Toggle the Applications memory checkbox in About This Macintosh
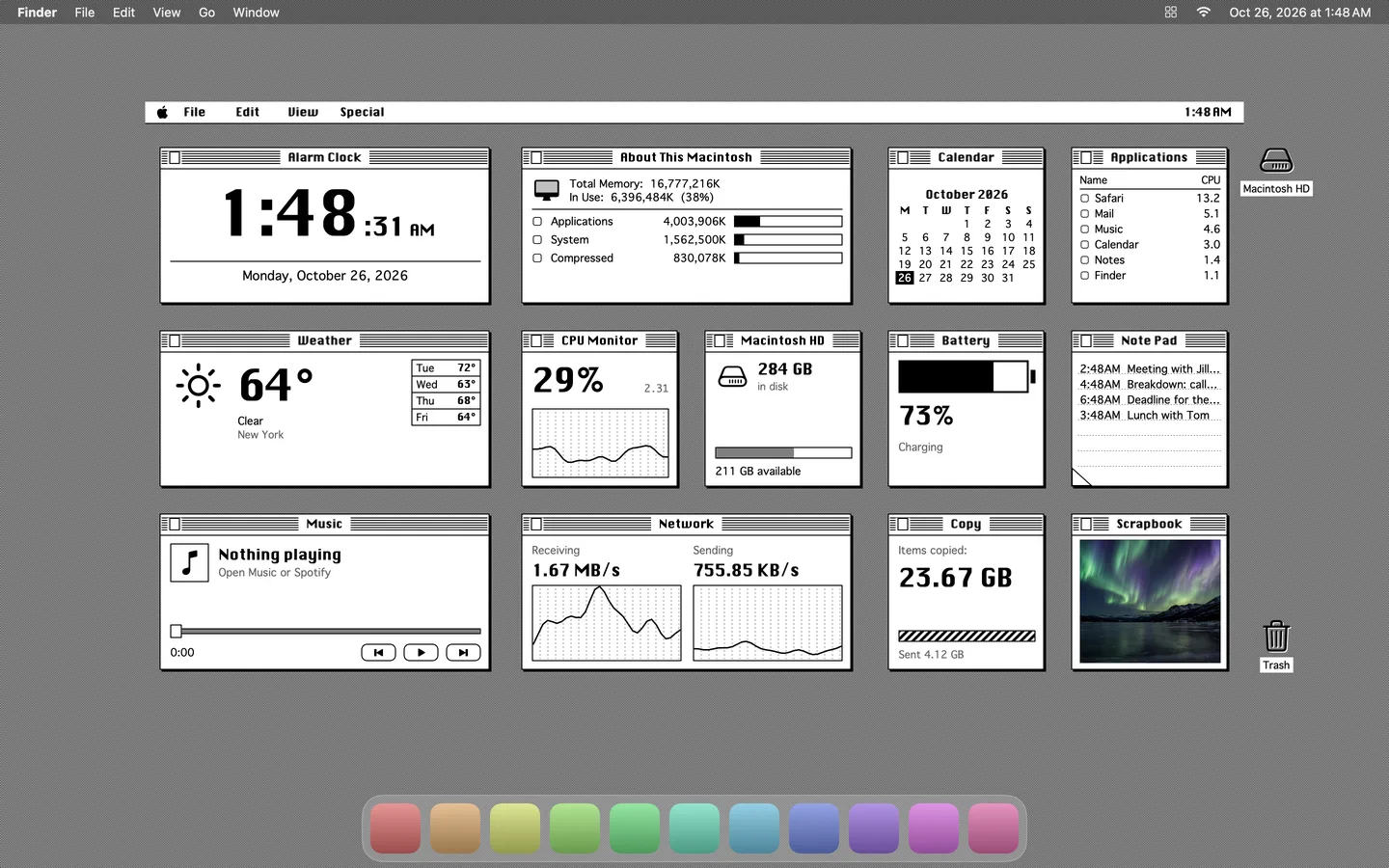 coord(537,222)
